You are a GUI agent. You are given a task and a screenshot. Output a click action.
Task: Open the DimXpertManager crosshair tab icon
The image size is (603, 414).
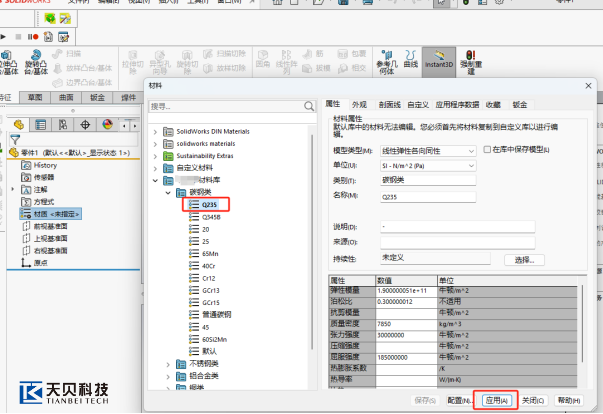[85, 125]
